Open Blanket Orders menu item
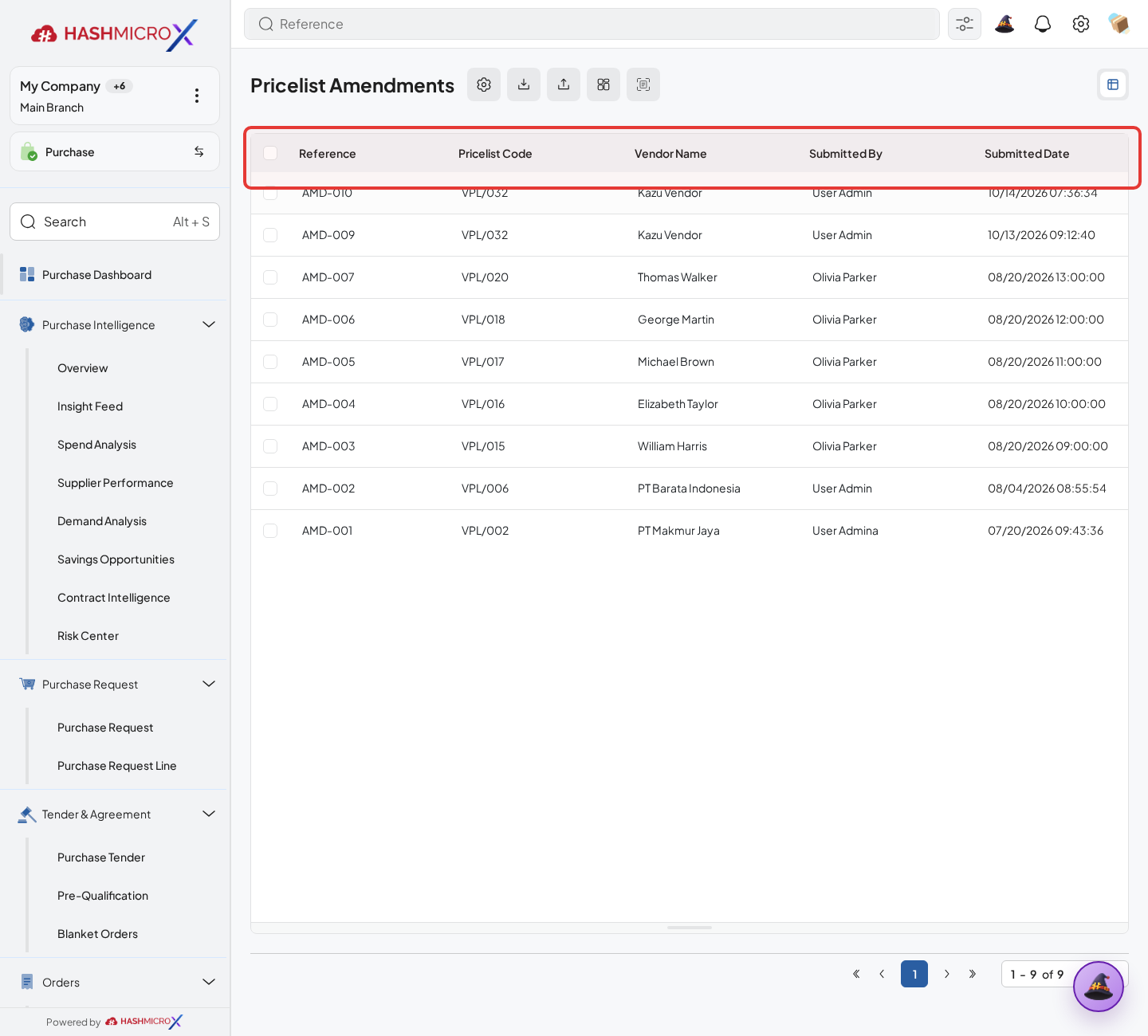The image size is (1148, 1036). click(97, 934)
